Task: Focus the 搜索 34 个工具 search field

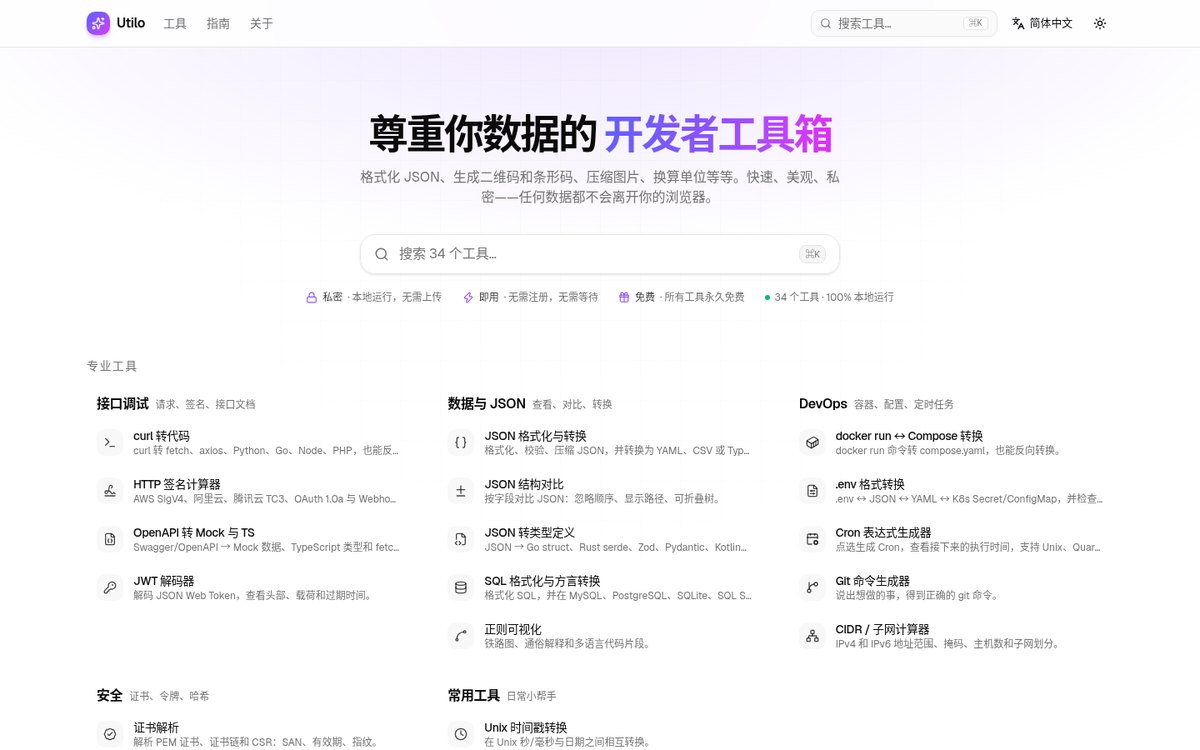Action: pos(600,254)
